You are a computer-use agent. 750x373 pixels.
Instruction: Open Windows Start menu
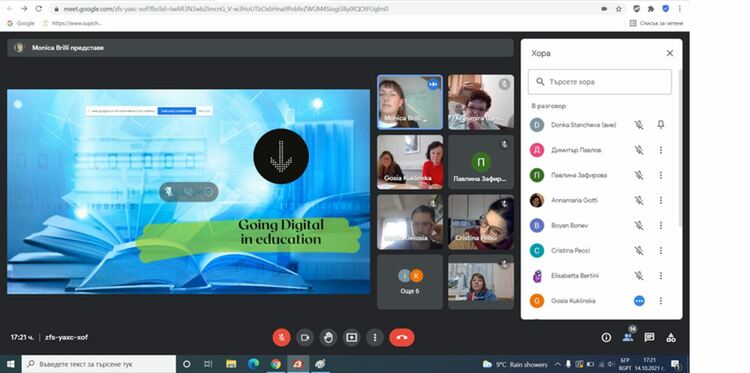11,364
